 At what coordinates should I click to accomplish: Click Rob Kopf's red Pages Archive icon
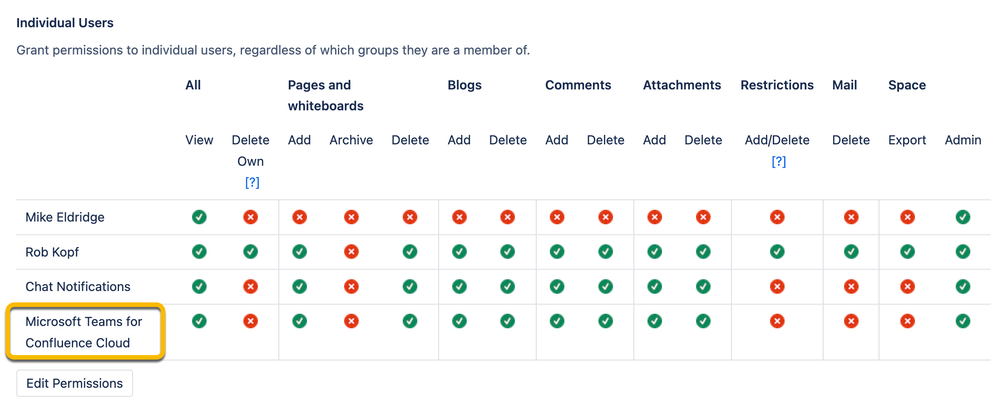(x=351, y=252)
